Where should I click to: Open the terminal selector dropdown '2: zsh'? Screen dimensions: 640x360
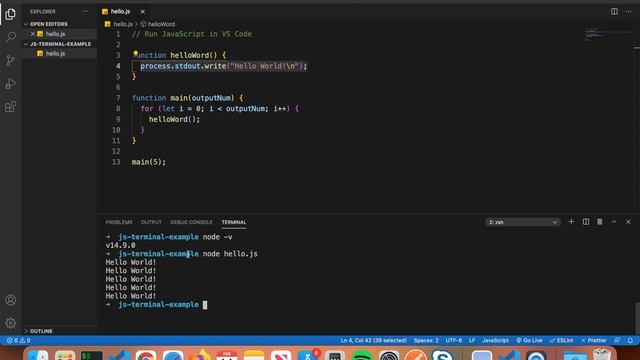tap(523, 222)
